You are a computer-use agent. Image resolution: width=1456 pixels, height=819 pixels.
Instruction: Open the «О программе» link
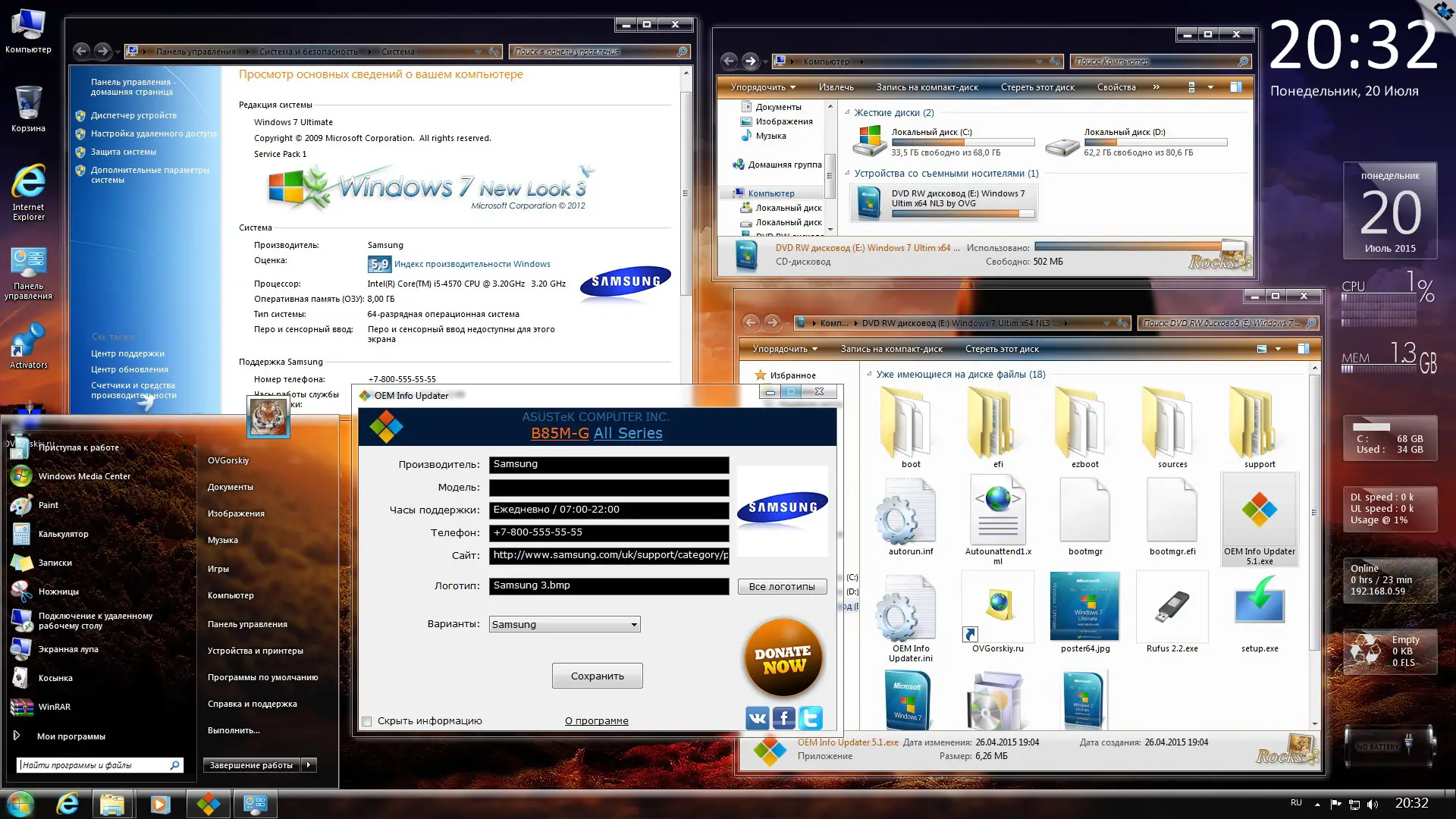pyautogui.click(x=597, y=720)
